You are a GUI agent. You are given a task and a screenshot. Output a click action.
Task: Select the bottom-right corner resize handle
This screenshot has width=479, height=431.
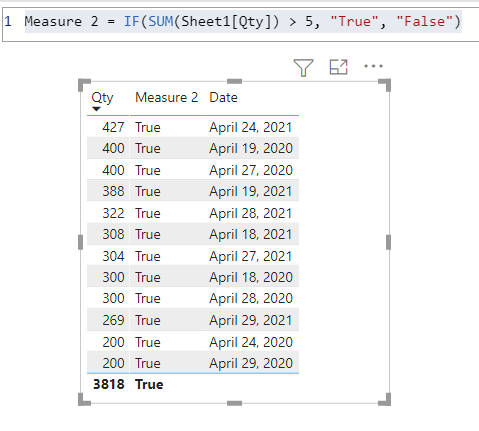pos(385,400)
